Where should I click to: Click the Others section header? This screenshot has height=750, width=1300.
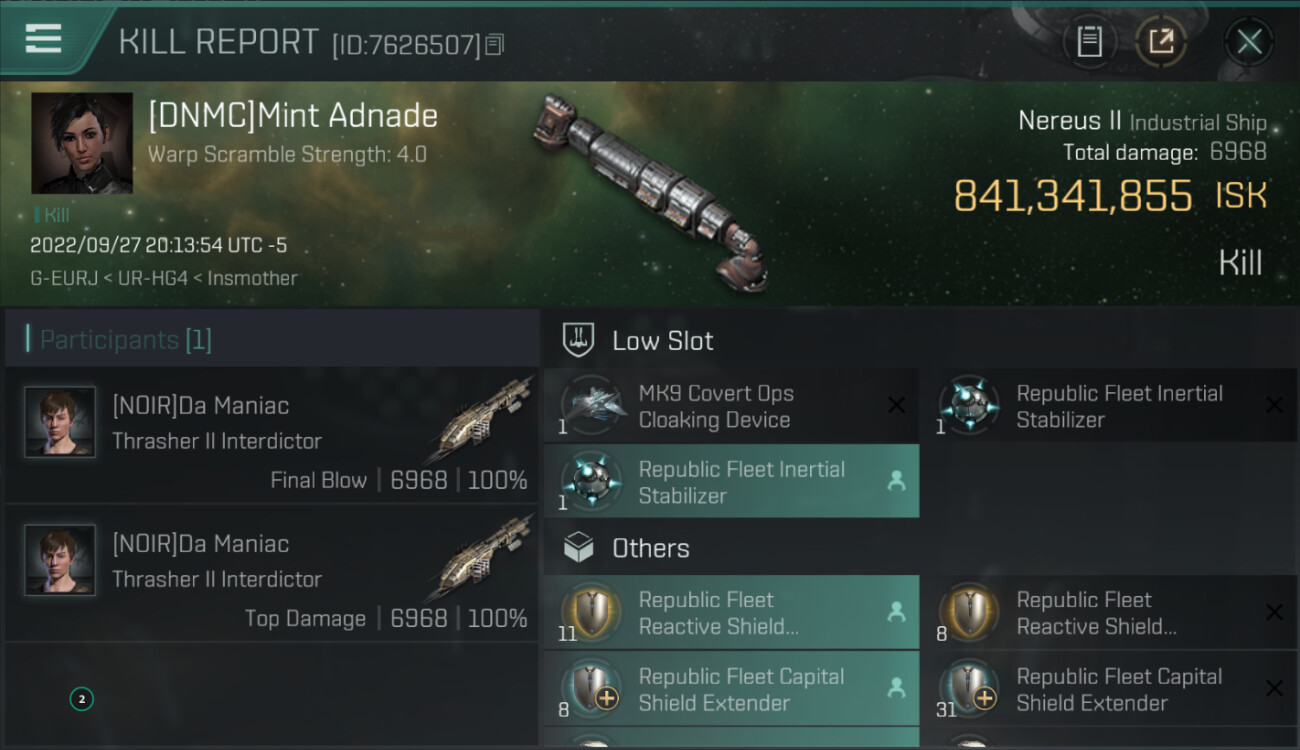[x=650, y=548]
